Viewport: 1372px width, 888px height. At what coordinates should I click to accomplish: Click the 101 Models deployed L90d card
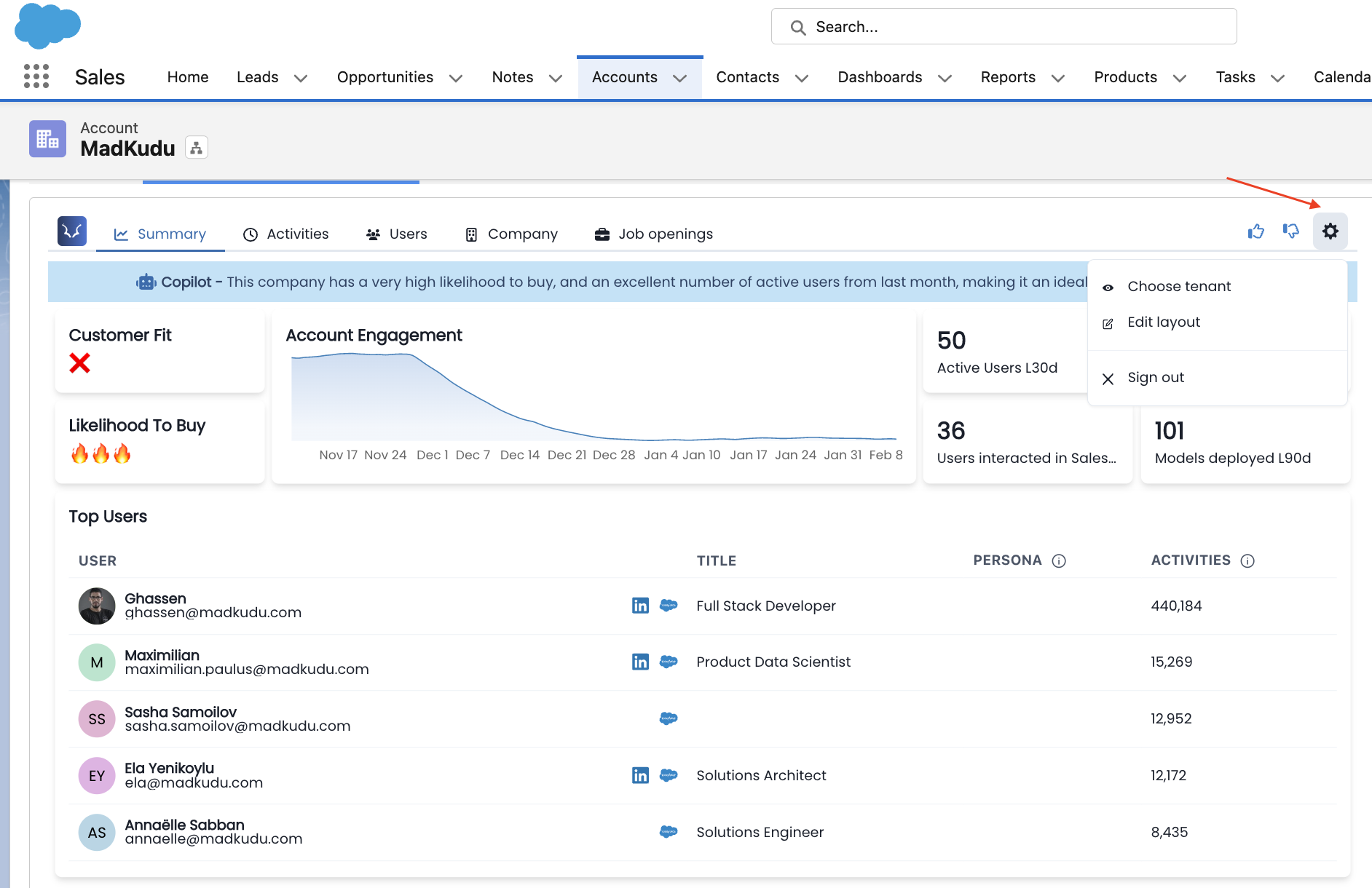click(1245, 443)
